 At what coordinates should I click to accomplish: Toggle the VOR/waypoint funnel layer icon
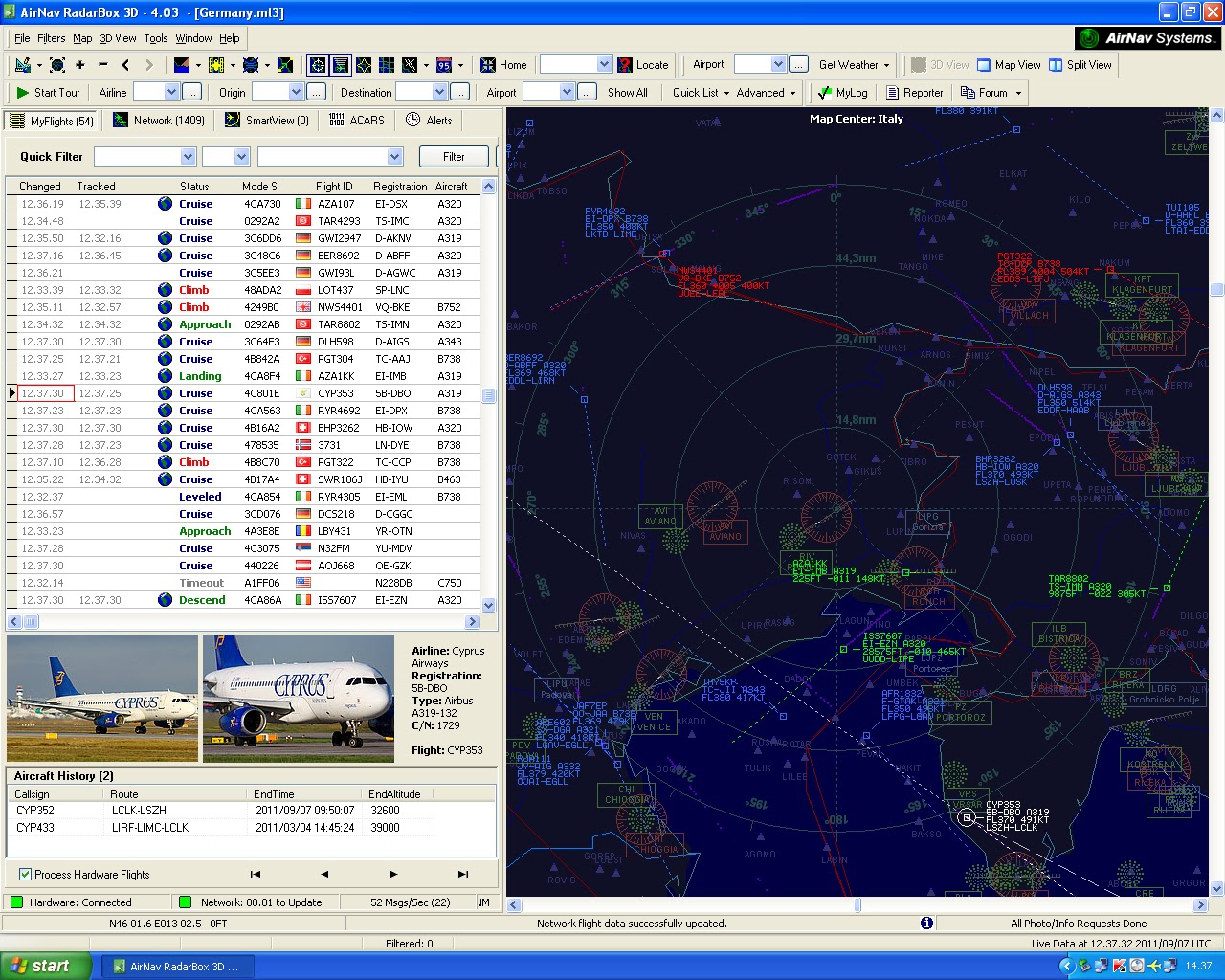pyautogui.click(x=341, y=65)
